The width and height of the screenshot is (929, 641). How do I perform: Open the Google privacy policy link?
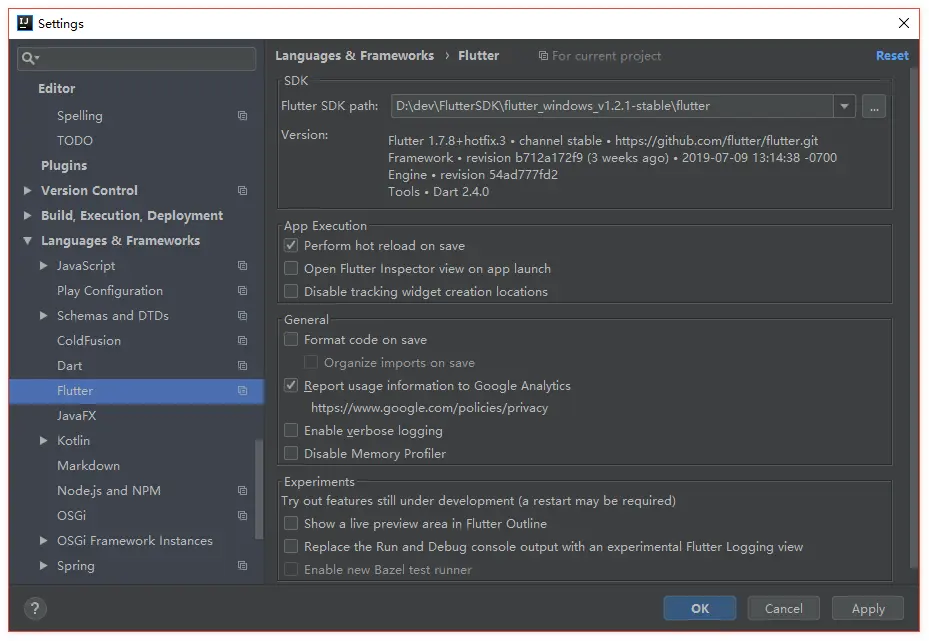coord(430,408)
